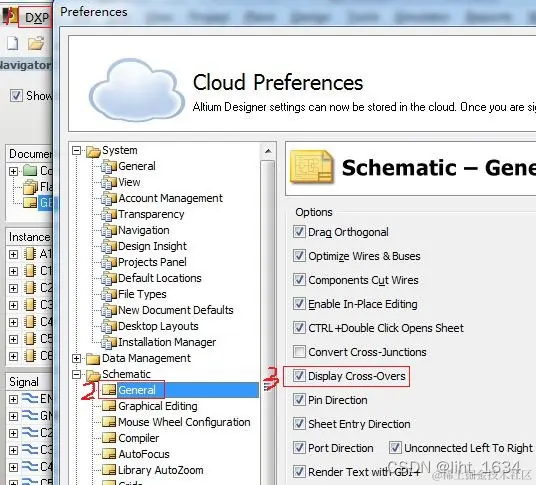The height and width of the screenshot is (485, 536).
Task: Collapse the System tree folder
Action: (x=77, y=150)
